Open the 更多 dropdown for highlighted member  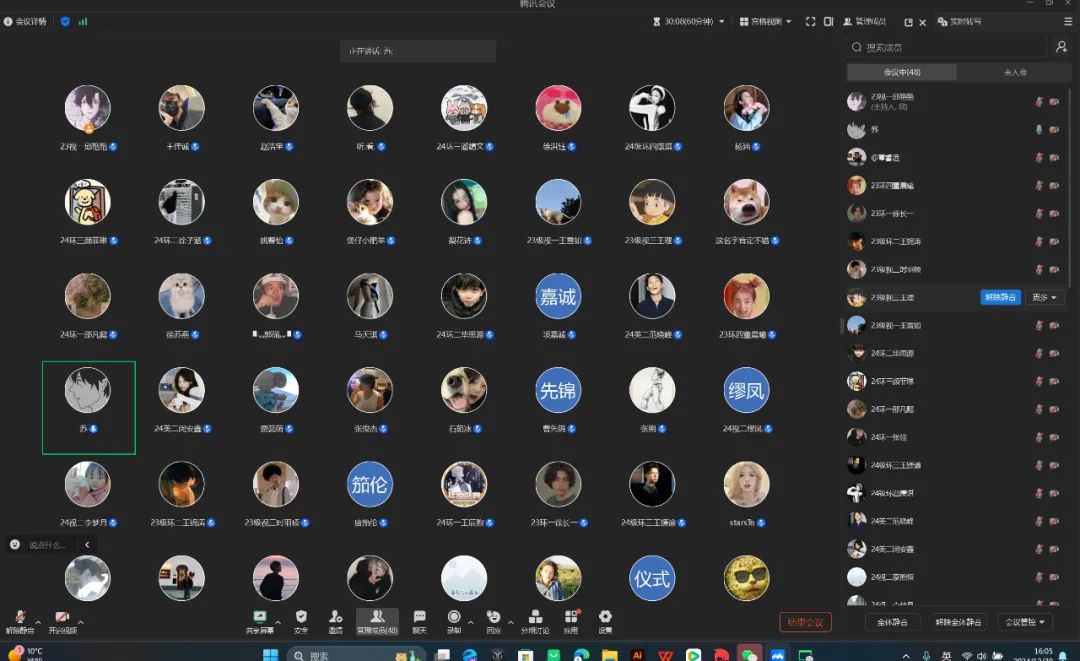1045,297
